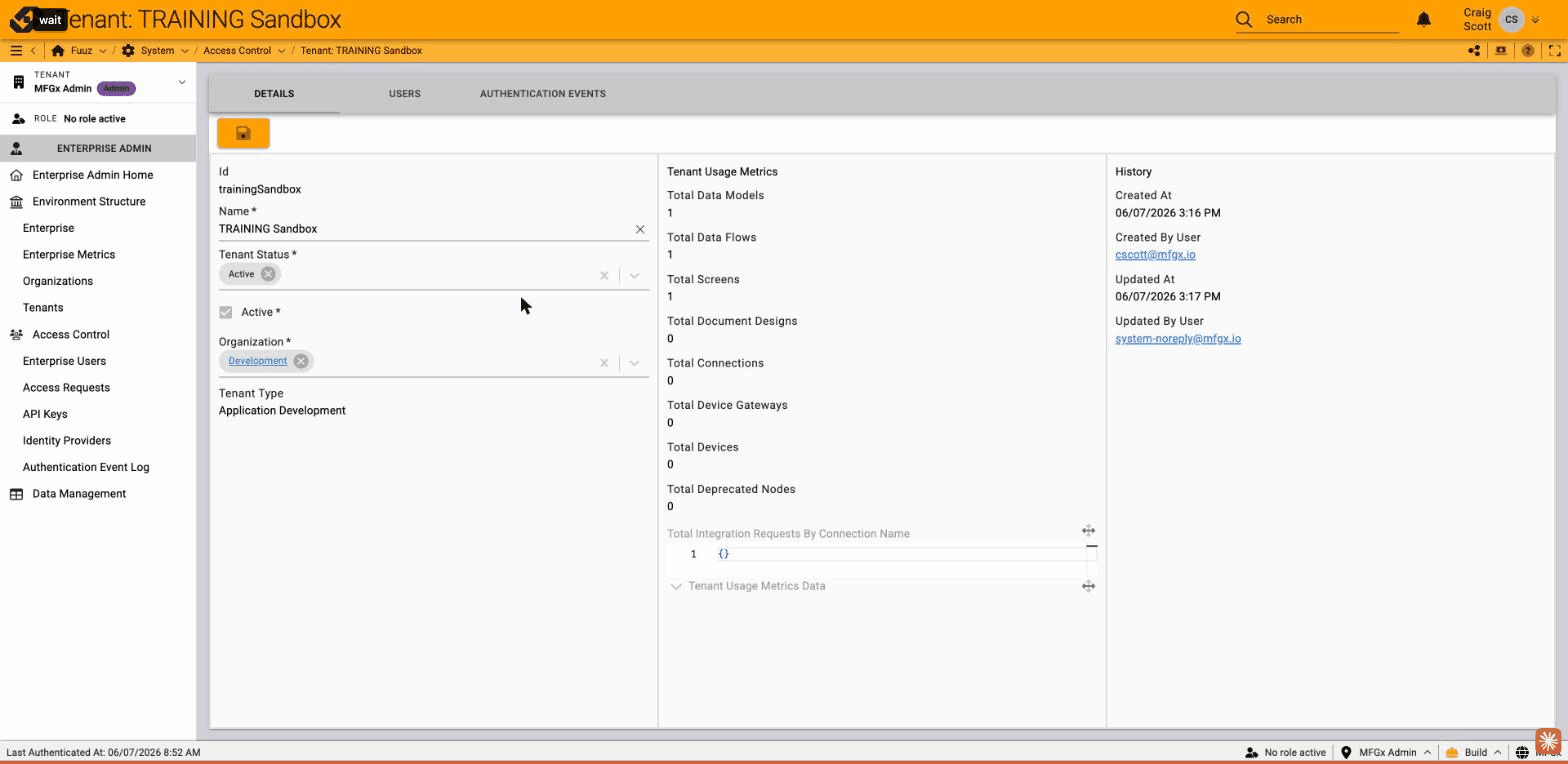Open Tenants in sidebar

point(43,308)
